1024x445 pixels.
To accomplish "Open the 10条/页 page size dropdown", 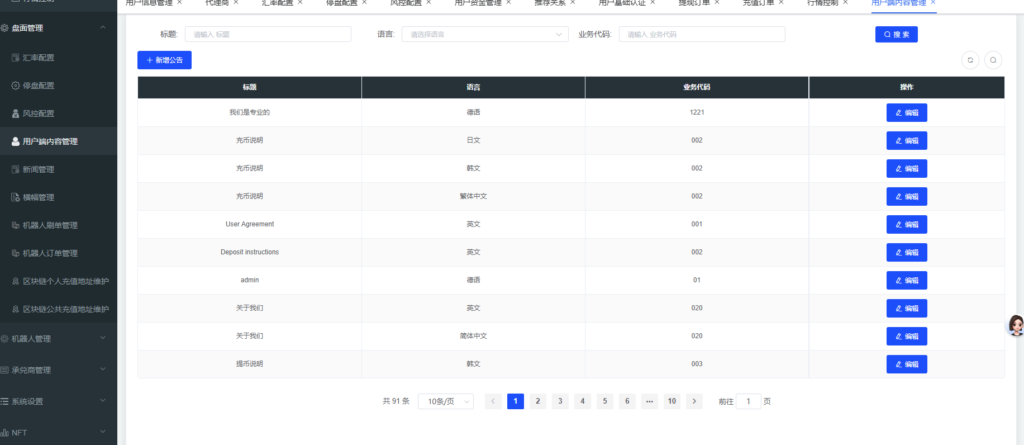I will [x=446, y=401].
